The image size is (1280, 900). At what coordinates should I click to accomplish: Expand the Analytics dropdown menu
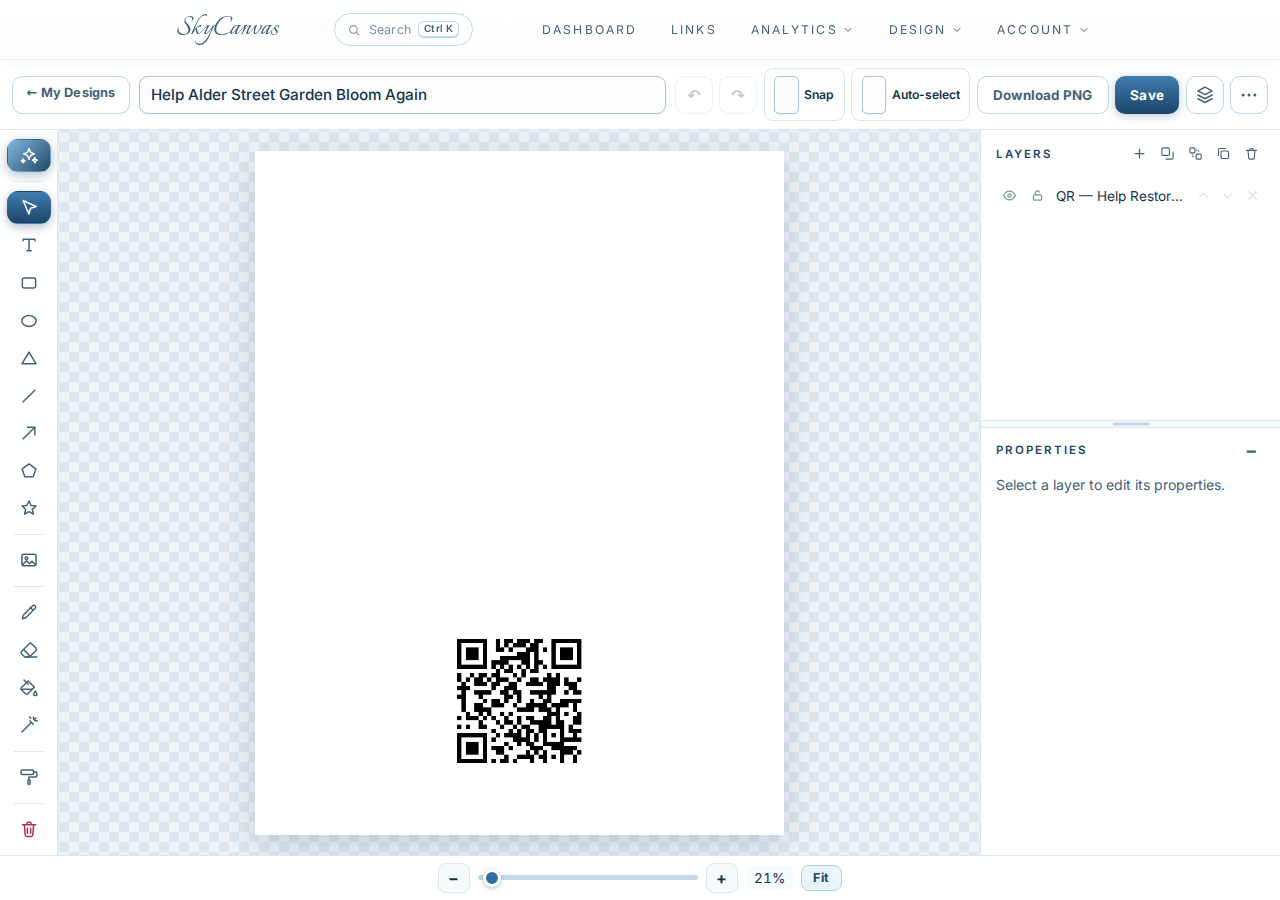802,30
